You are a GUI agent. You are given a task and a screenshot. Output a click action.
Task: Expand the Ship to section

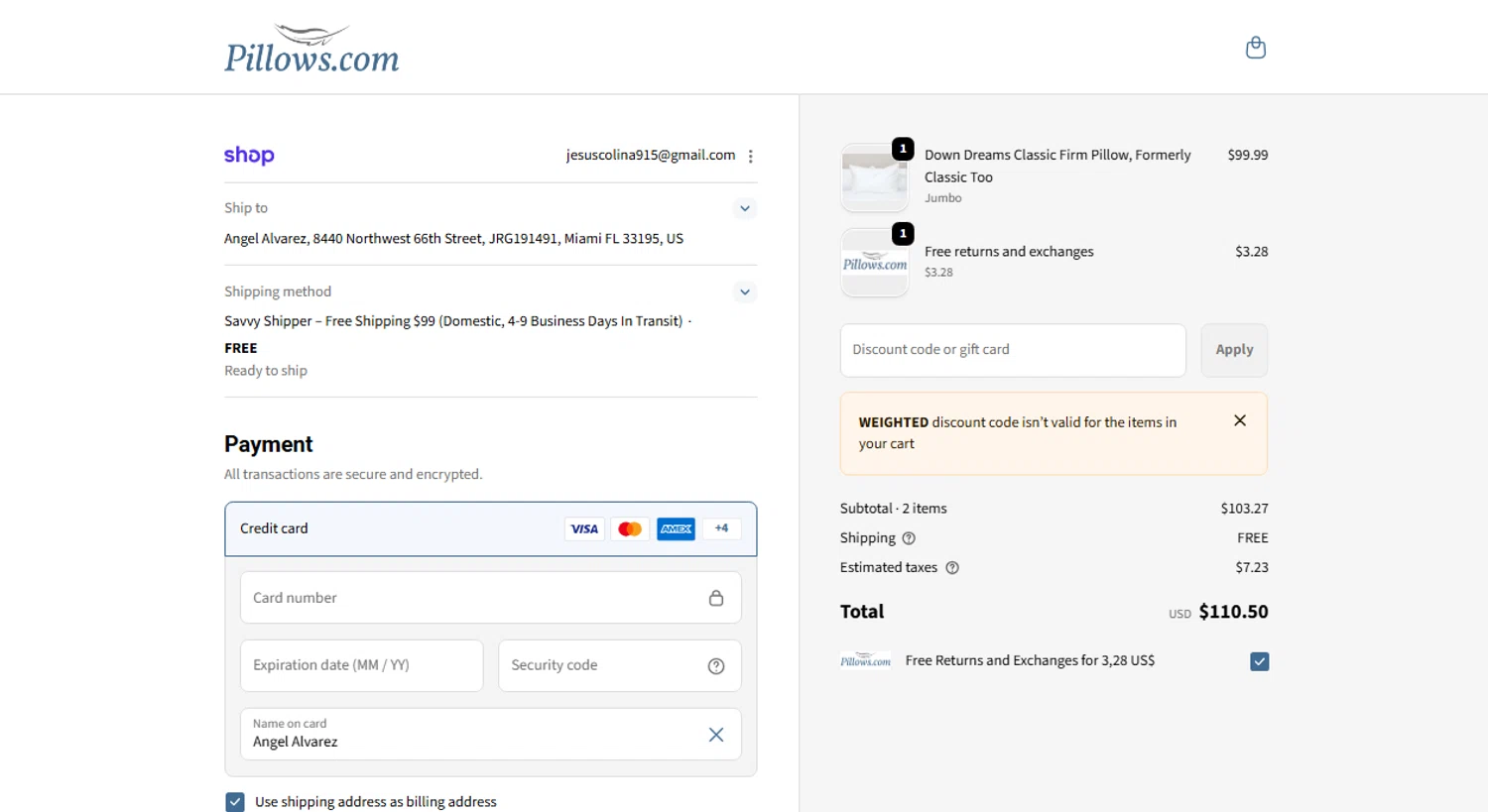tap(745, 208)
